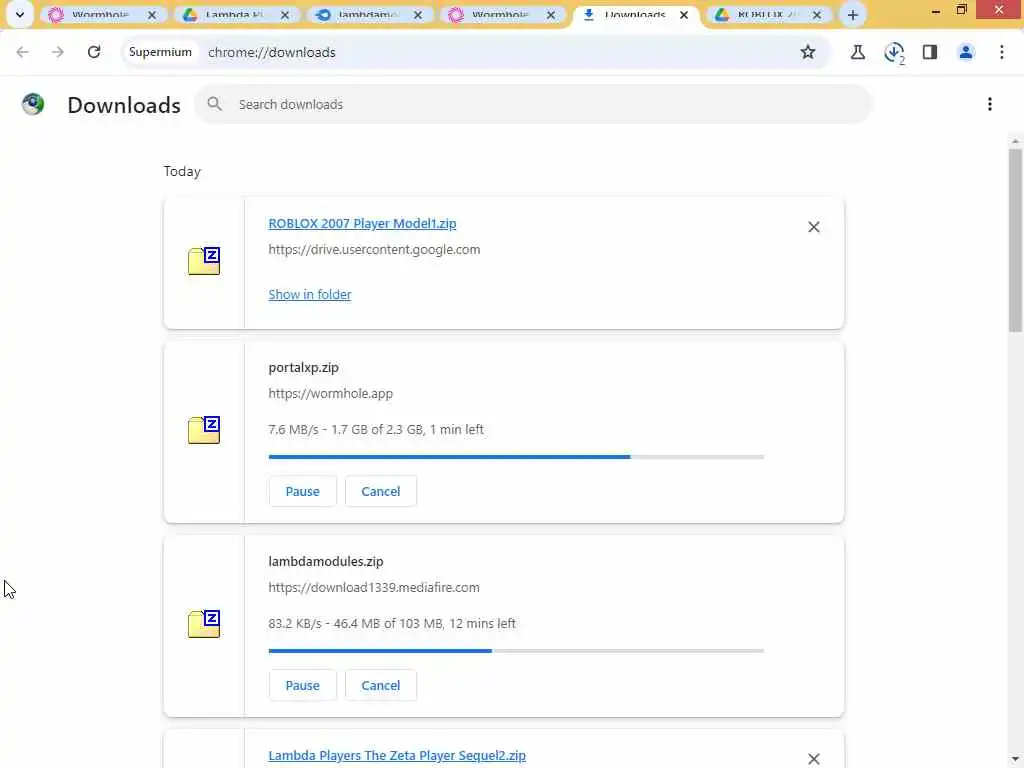
Task: Bookmark this page with the star icon
Action: (808, 52)
